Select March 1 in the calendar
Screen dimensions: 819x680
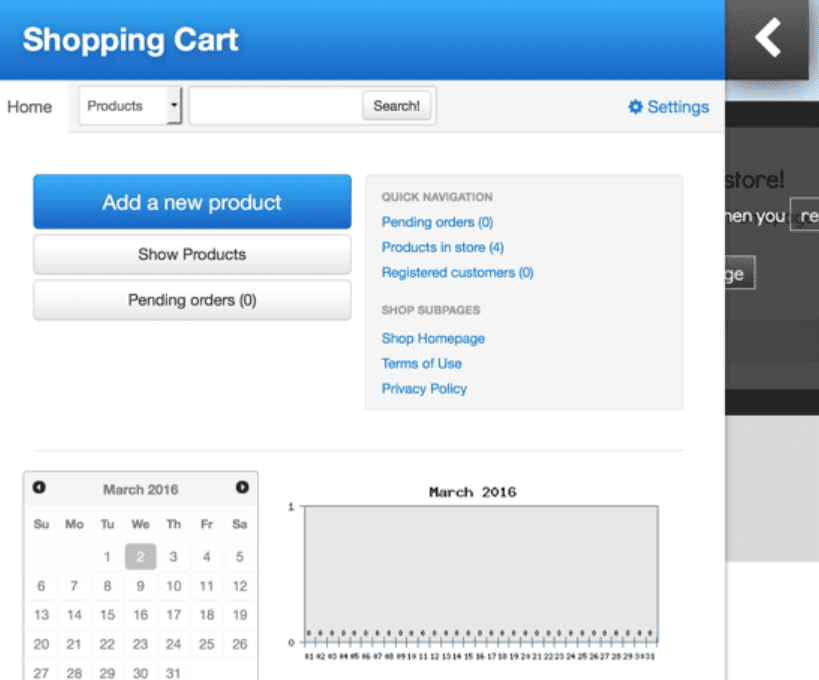pyautogui.click(x=107, y=557)
